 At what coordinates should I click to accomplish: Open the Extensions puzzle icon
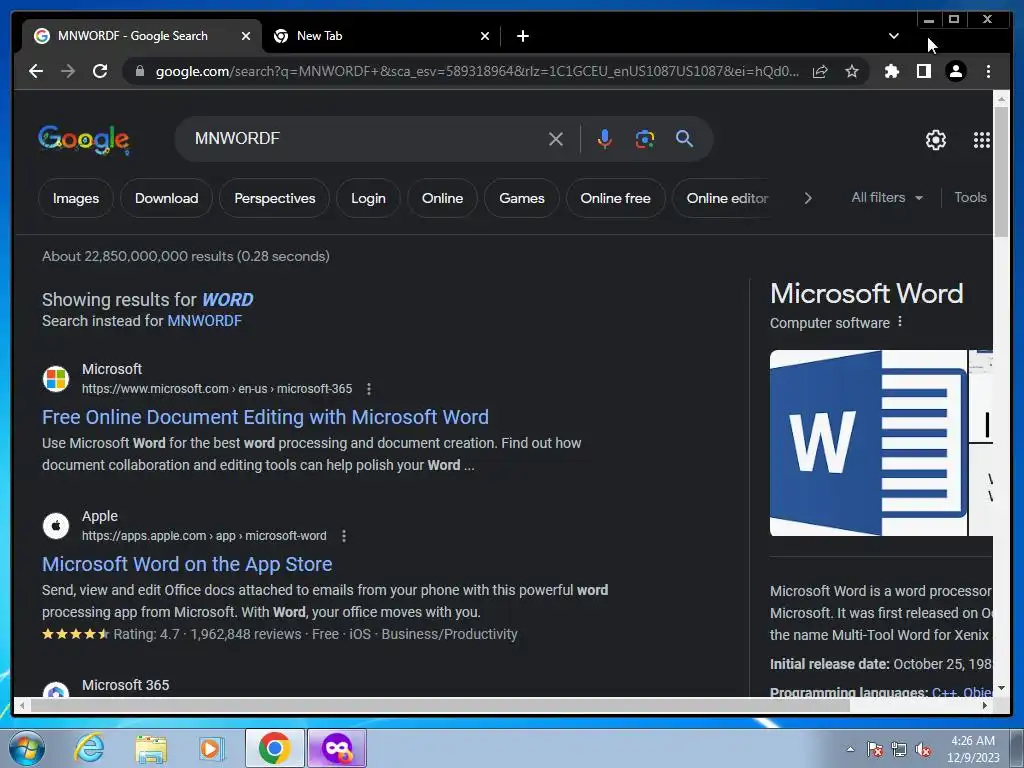(891, 71)
